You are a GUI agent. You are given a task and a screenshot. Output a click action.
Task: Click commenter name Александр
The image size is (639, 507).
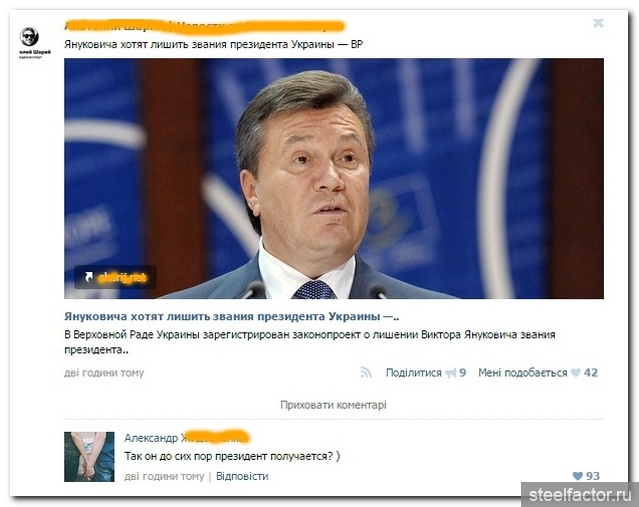pos(151,438)
